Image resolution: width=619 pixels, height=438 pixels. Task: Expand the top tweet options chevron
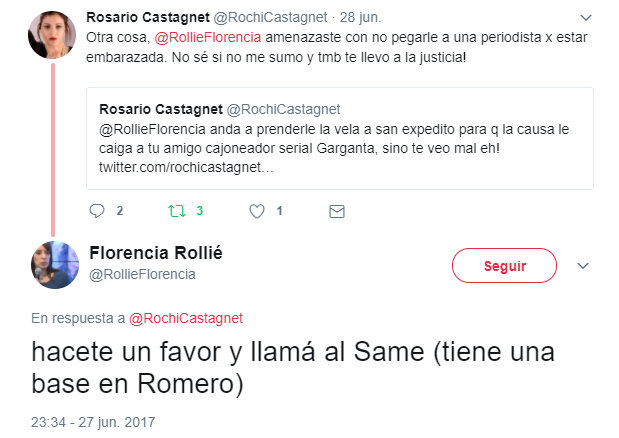(x=583, y=18)
